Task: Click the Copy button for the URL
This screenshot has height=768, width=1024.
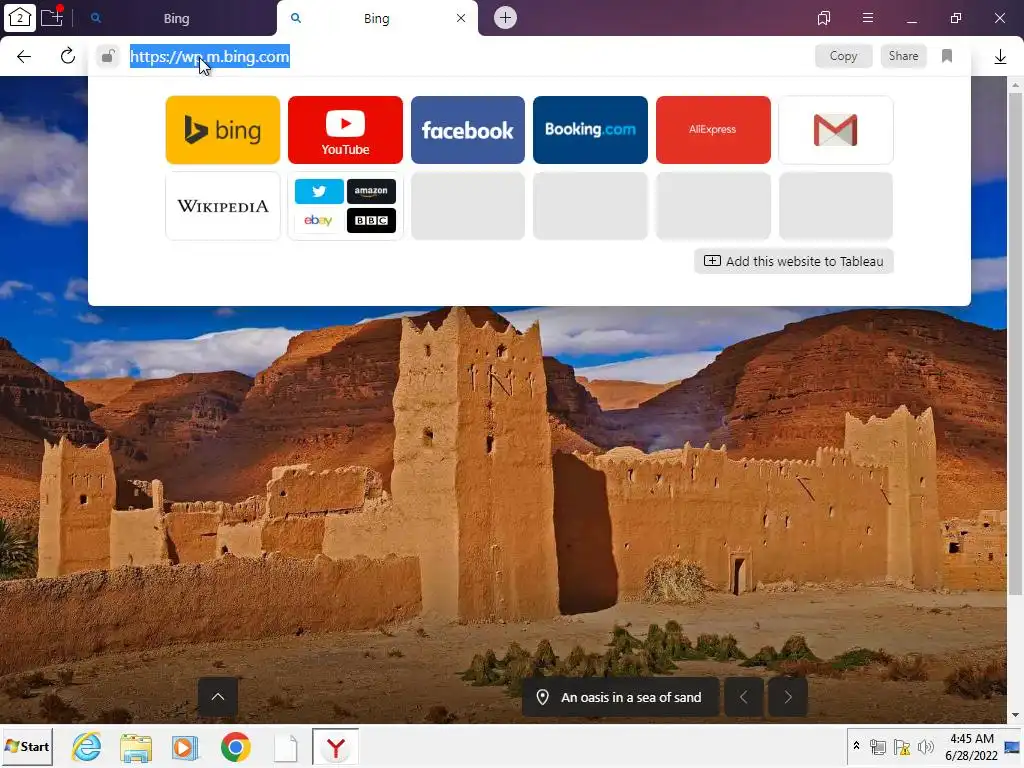Action: click(843, 56)
